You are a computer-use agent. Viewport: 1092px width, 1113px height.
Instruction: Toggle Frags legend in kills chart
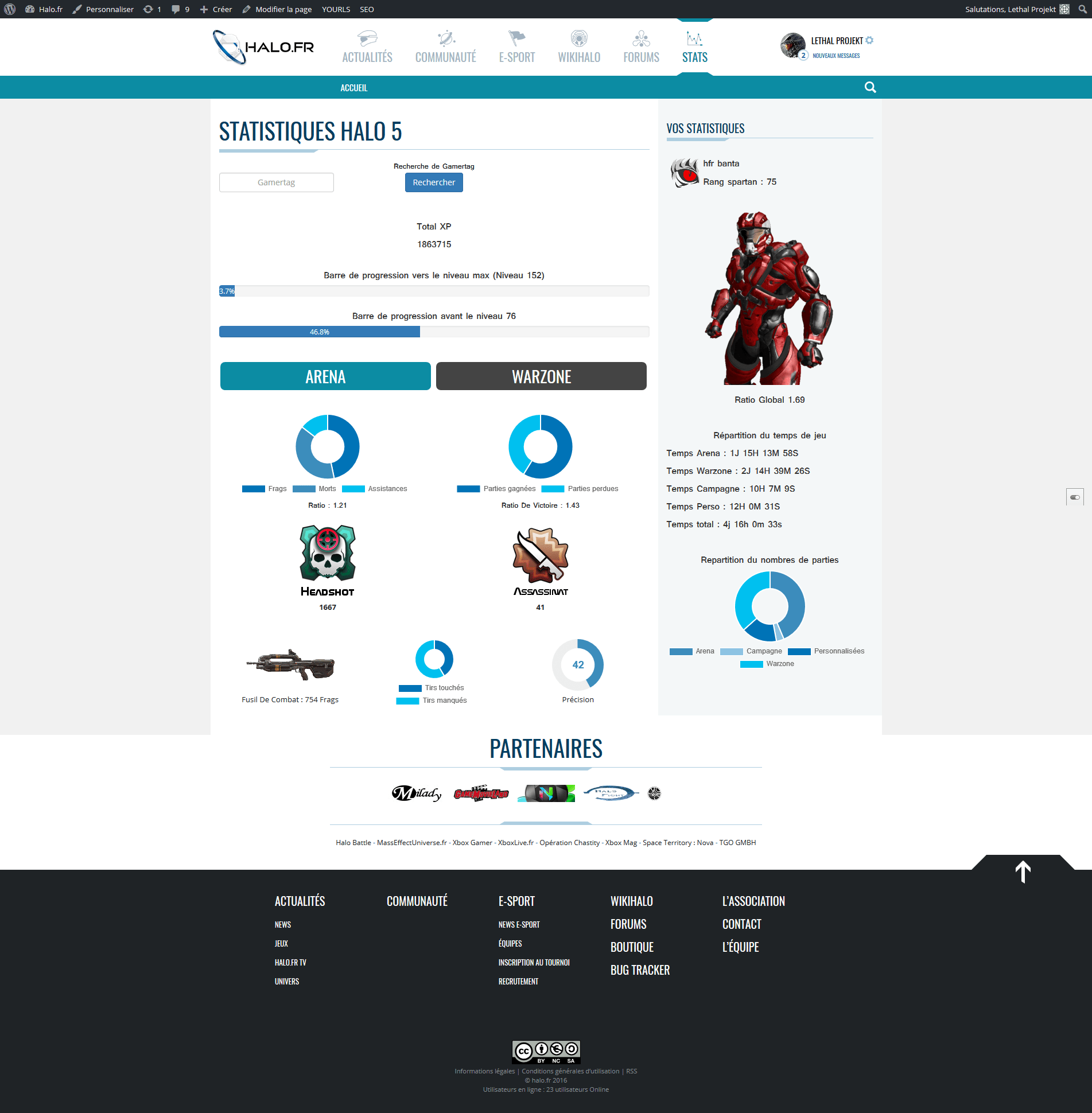pos(265,489)
